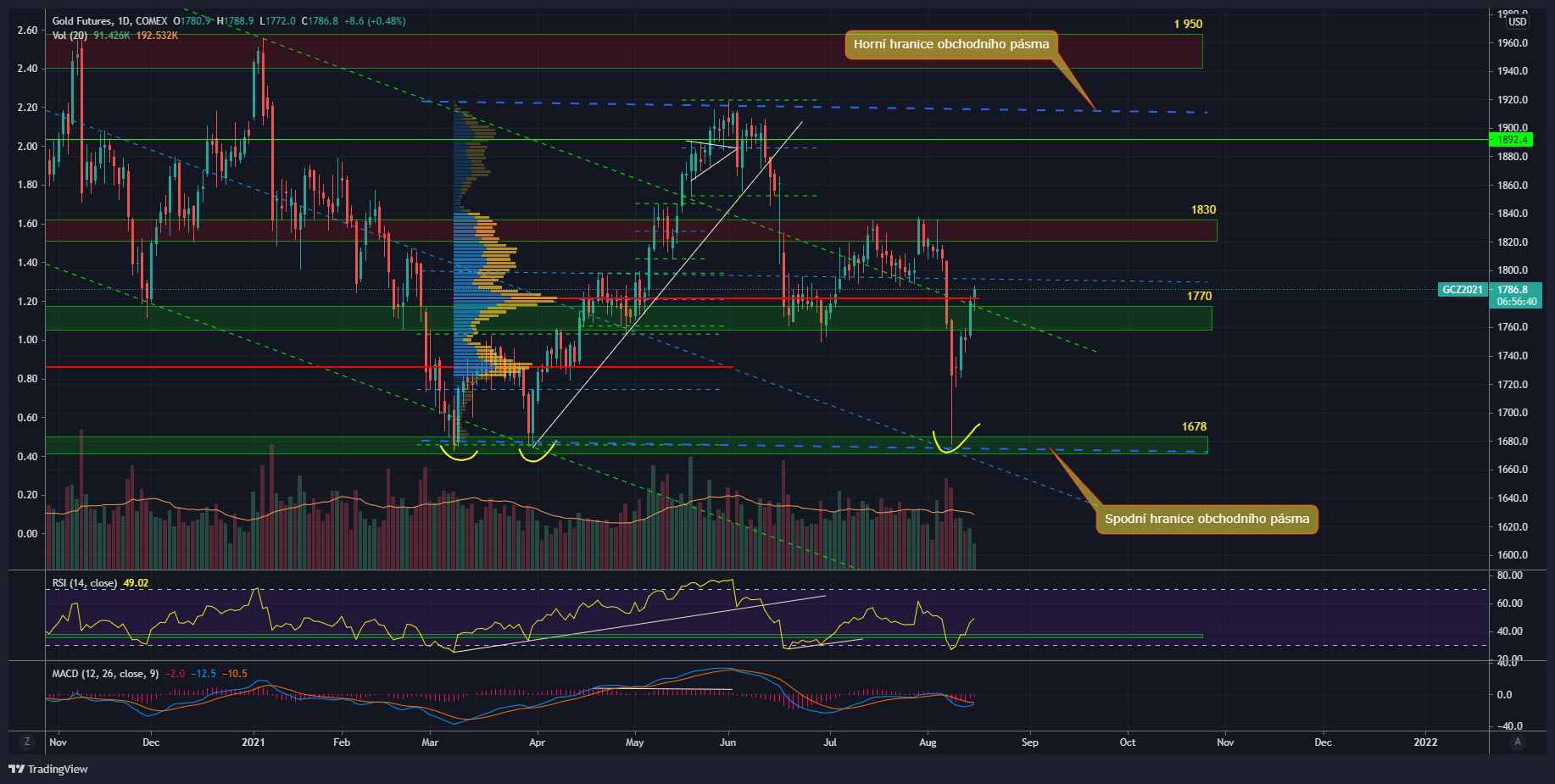Click the Sep label on time axis
1555x784 pixels.
coord(1029,742)
